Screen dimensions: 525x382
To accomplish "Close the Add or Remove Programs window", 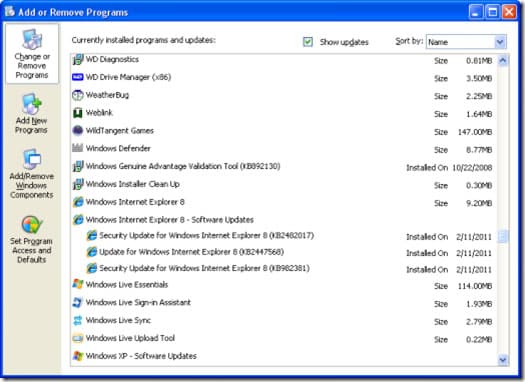I will 509,12.
